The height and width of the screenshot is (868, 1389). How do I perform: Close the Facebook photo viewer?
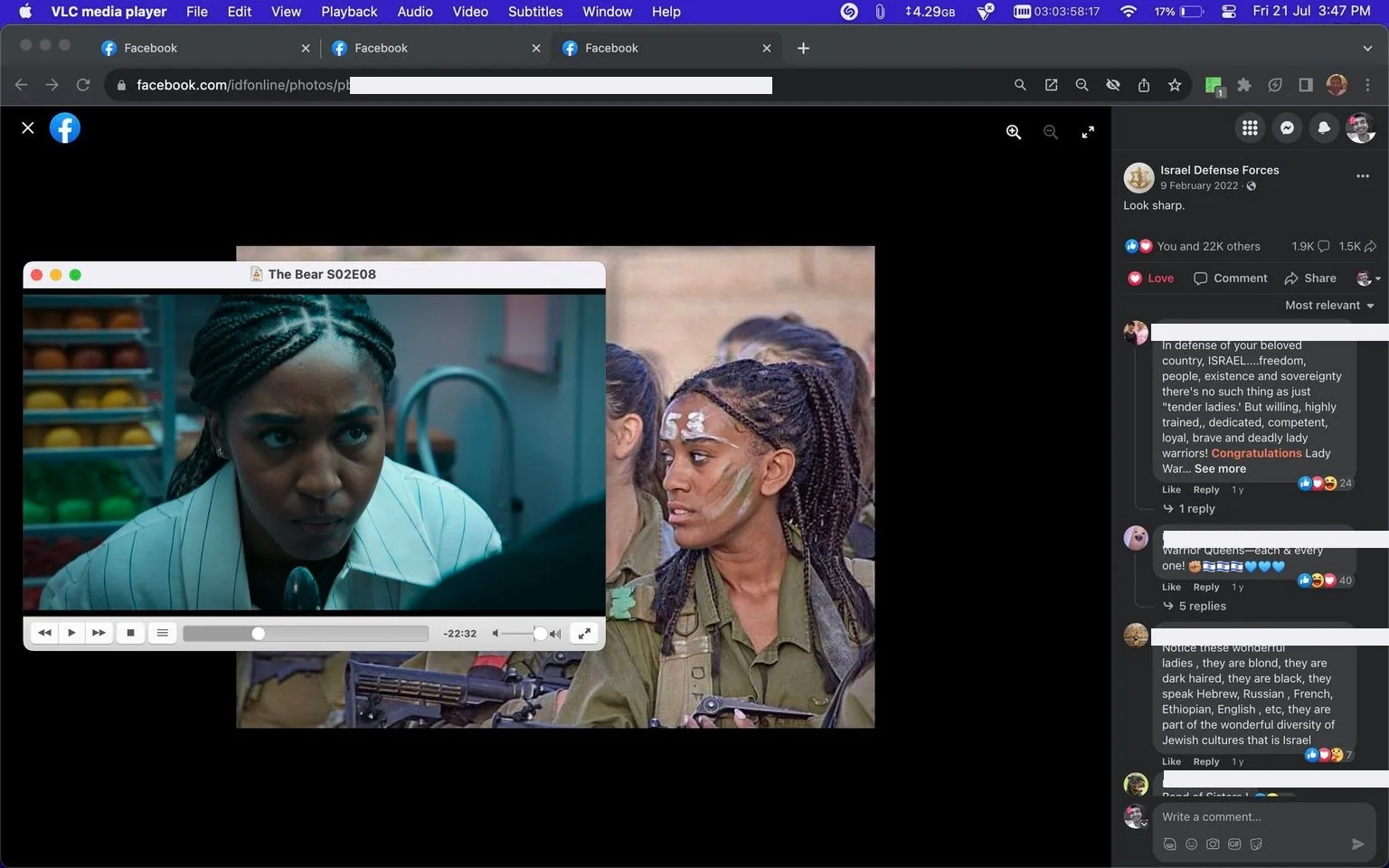click(x=28, y=127)
